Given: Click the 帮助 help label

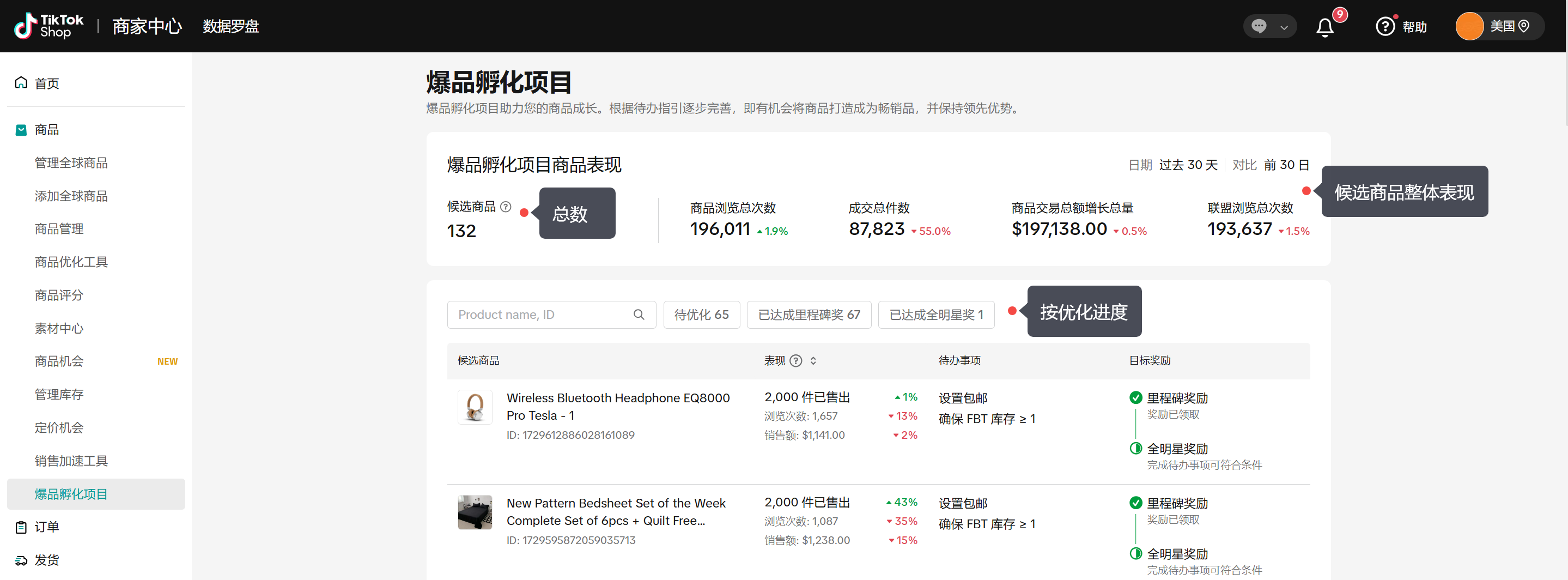Looking at the screenshot, I should pyautogui.click(x=1414, y=27).
